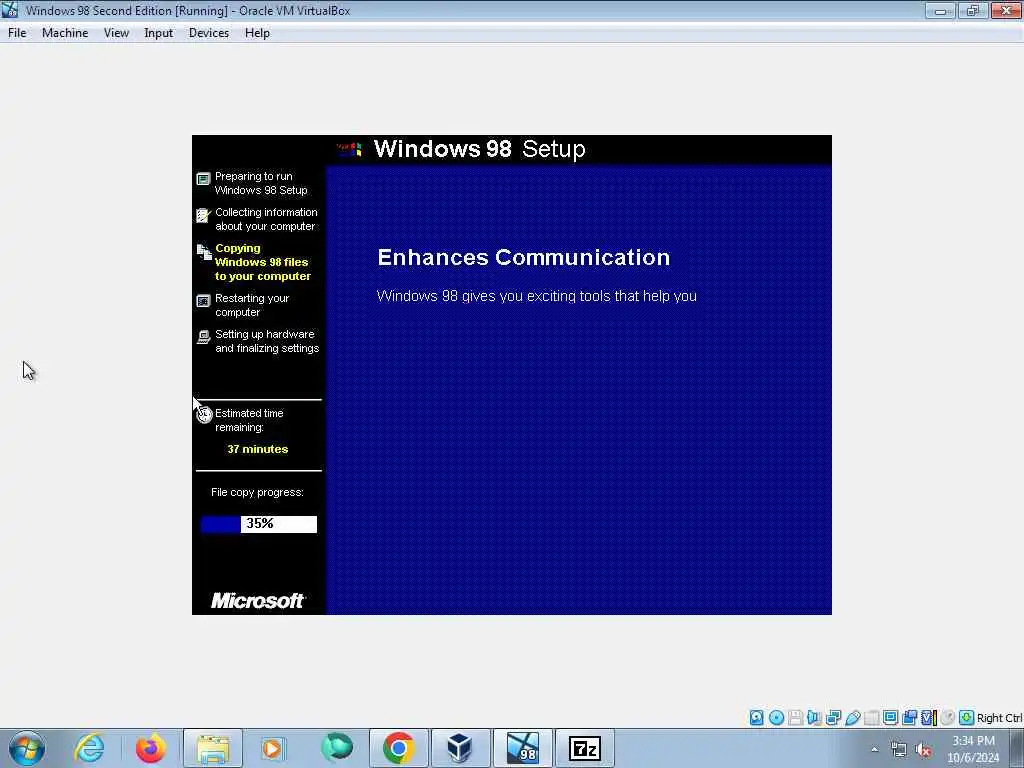Viewport: 1024px width, 768px height.
Task: Minimize the VirtualBox VM window
Action: click(x=940, y=10)
